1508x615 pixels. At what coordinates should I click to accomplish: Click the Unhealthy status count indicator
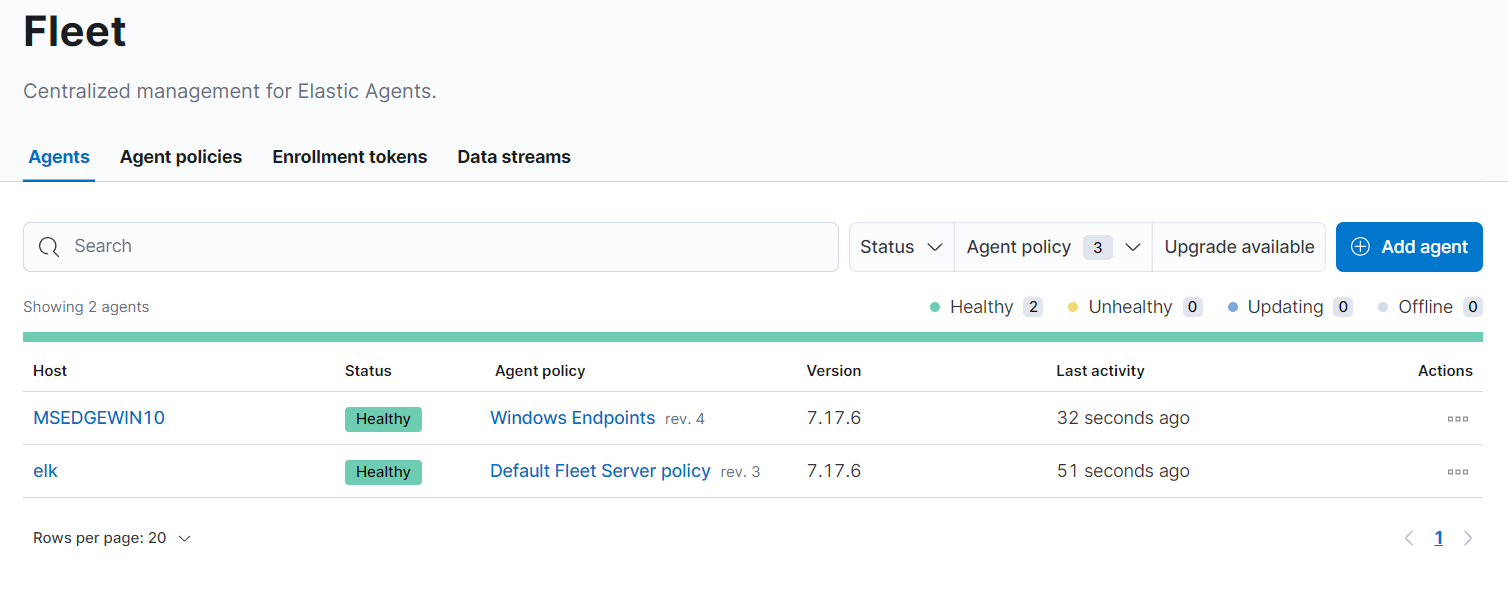click(1135, 307)
